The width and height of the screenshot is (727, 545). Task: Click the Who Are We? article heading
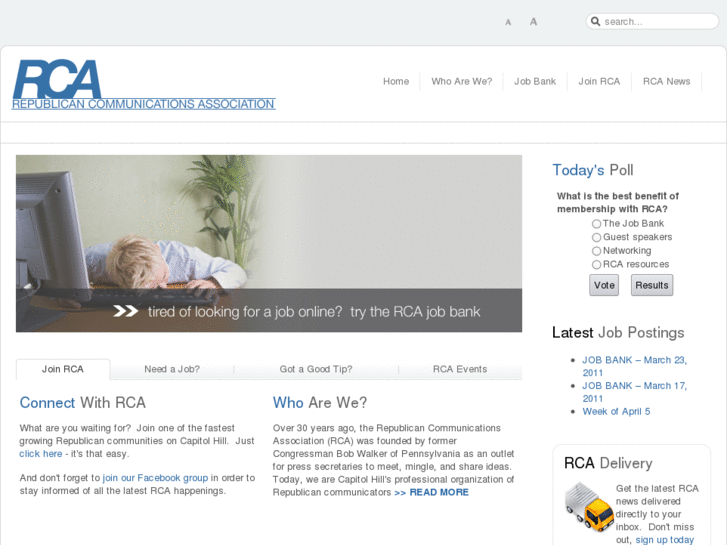pos(319,403)
